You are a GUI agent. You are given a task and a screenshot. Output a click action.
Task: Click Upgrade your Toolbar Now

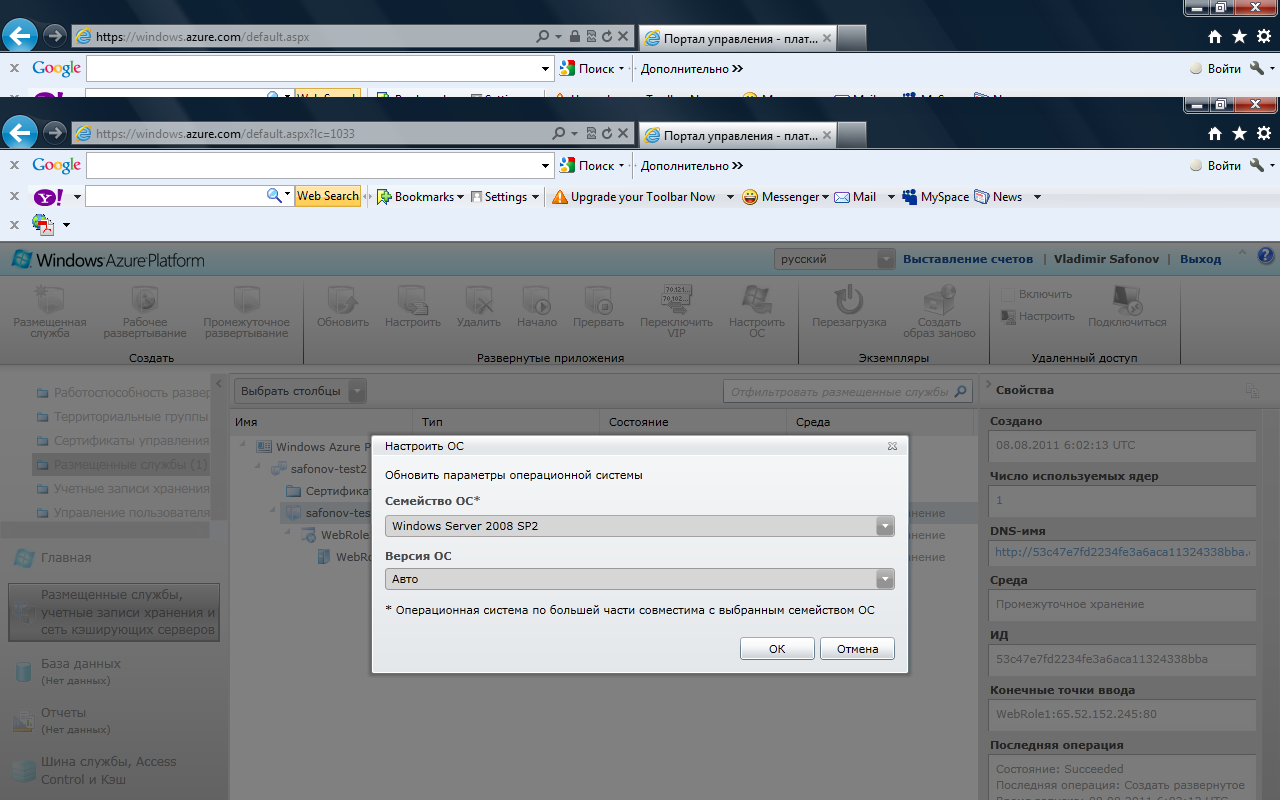click(634, 197)
